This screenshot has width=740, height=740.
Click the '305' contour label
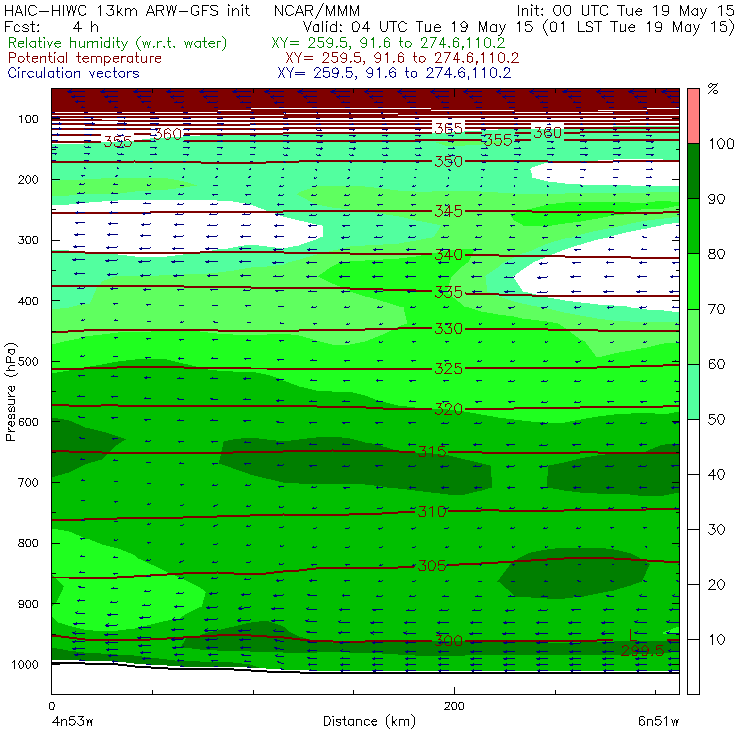432,565
